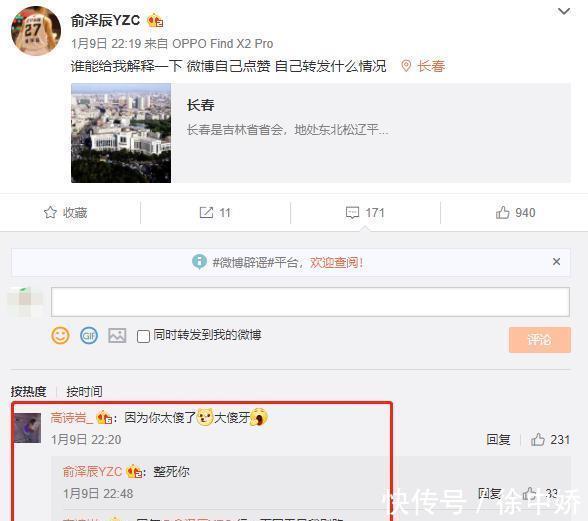The height and width of the screenshot is (521, 588).
Task: Click the badge beside 俞泽辰YZC in reply
Action: pos(134,471)
